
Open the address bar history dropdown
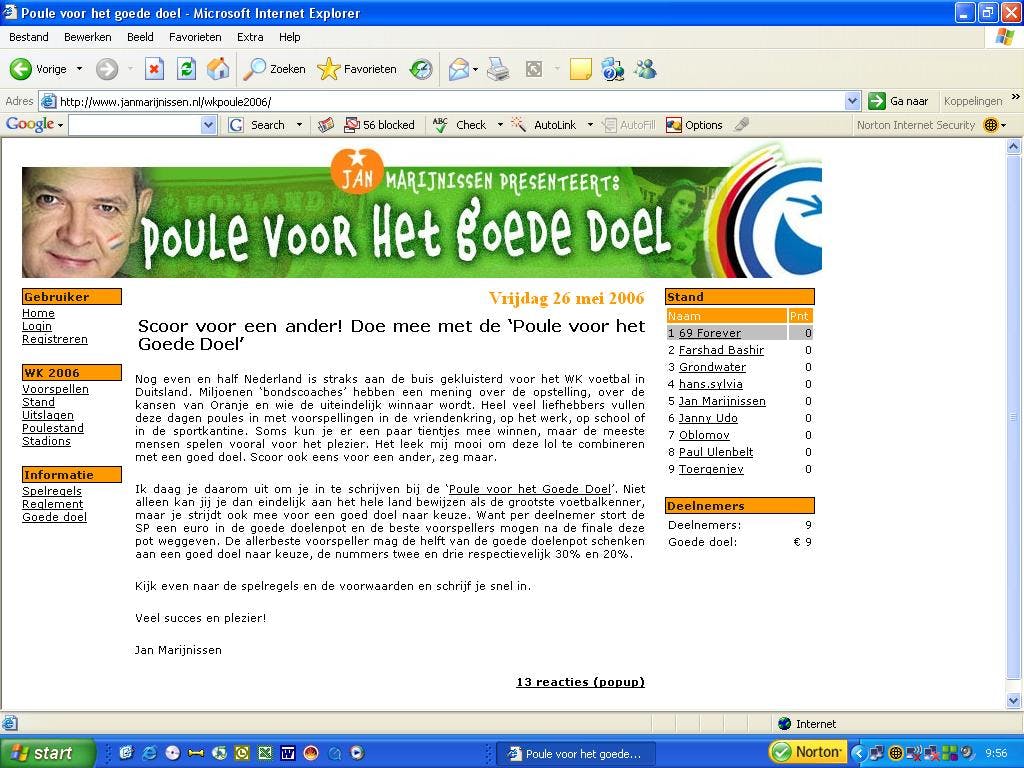pyautogui.click(x=852, y=100)
